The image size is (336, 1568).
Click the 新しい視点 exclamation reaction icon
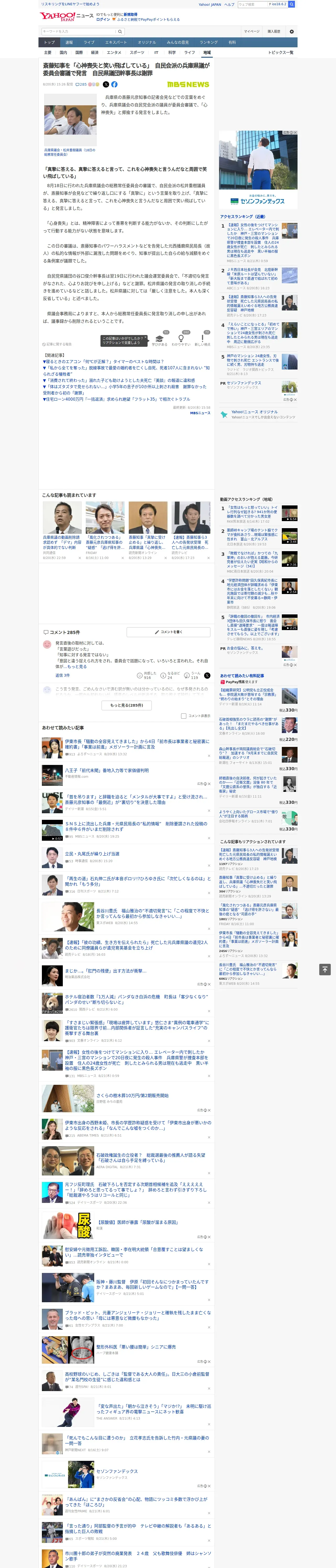coord(203,339)
